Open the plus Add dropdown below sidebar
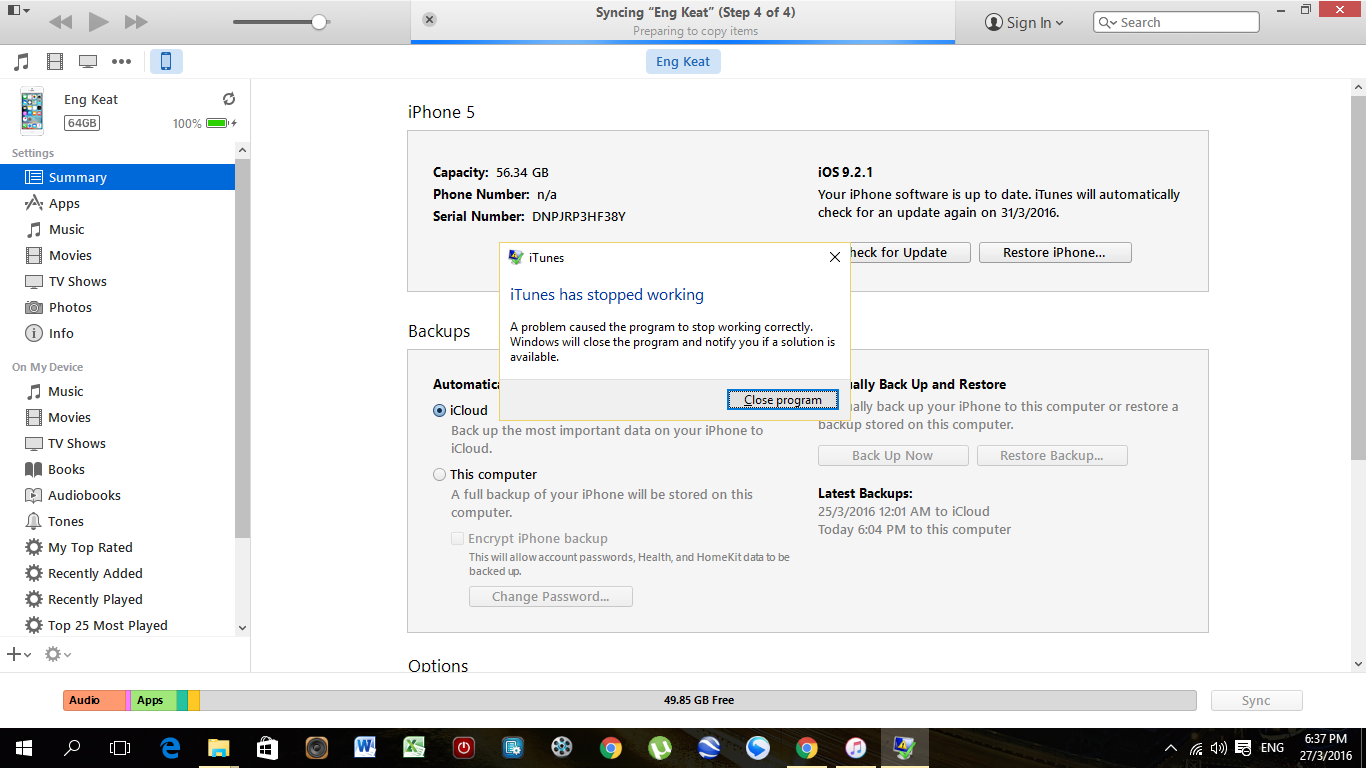Image resolution: width=1366 pixels, height=768 pixels. (19, 654)
